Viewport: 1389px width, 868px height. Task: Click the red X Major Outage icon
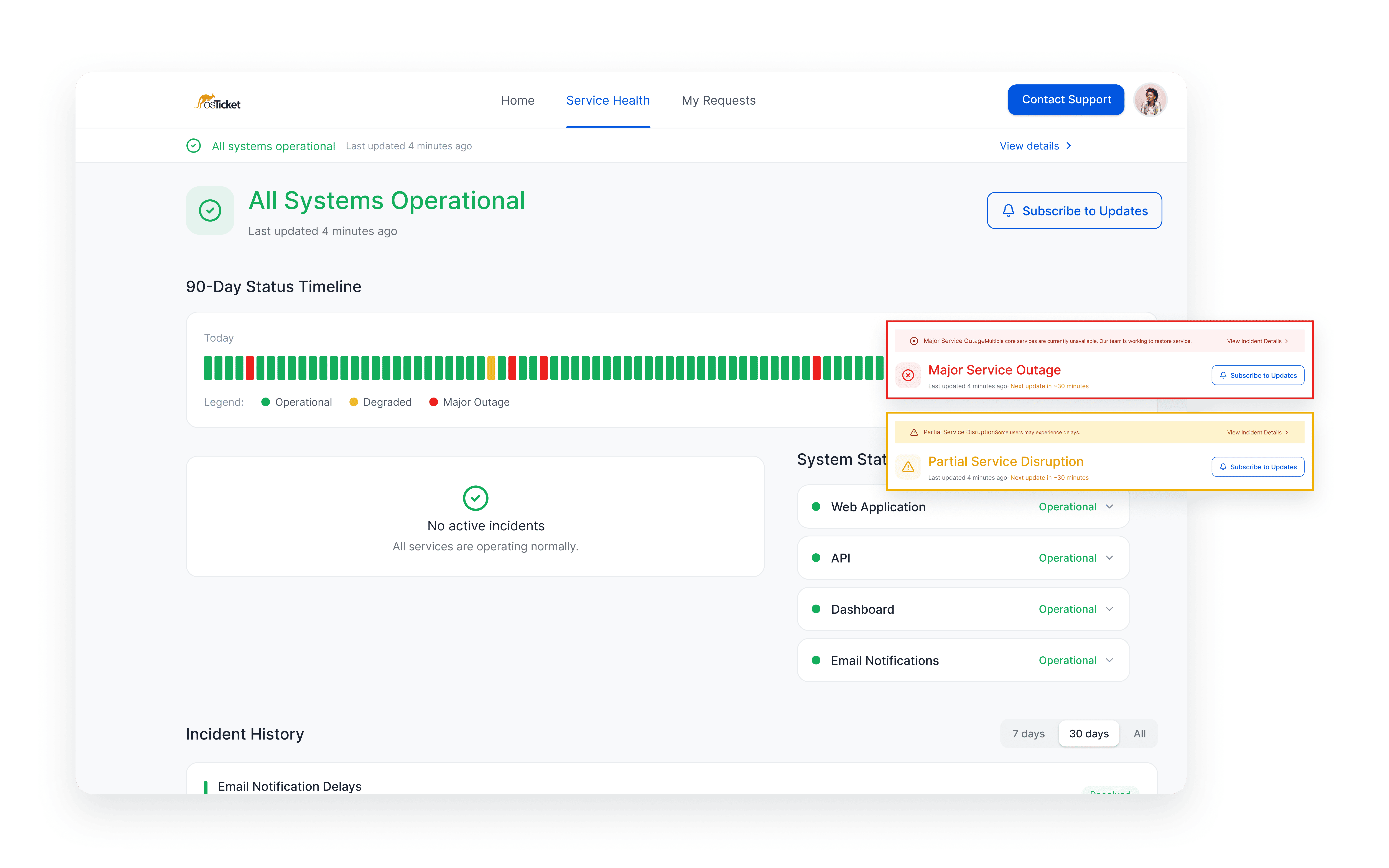[x=908, y=375]
